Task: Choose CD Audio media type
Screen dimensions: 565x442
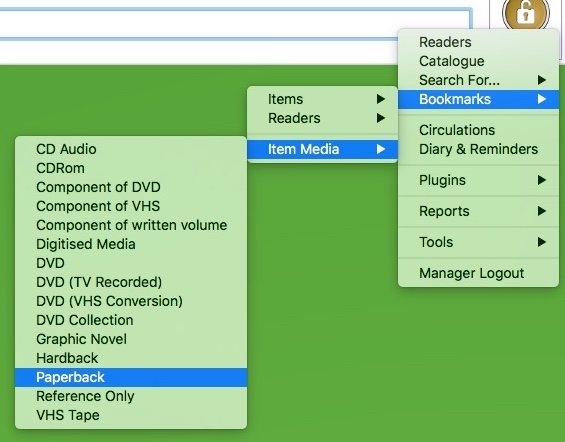Action: coord(131,149)
